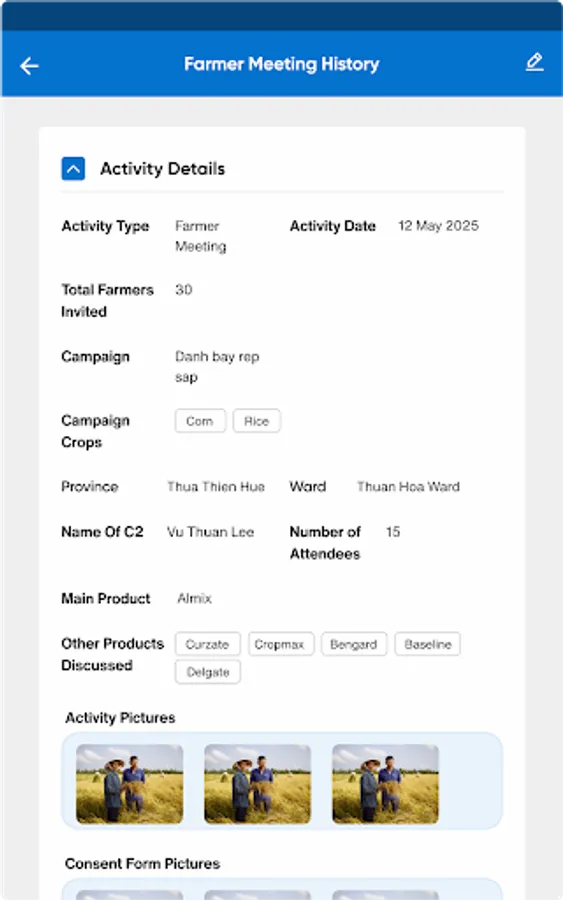
Task: Click the Activity Type label
Action: [x=105, y=226]
